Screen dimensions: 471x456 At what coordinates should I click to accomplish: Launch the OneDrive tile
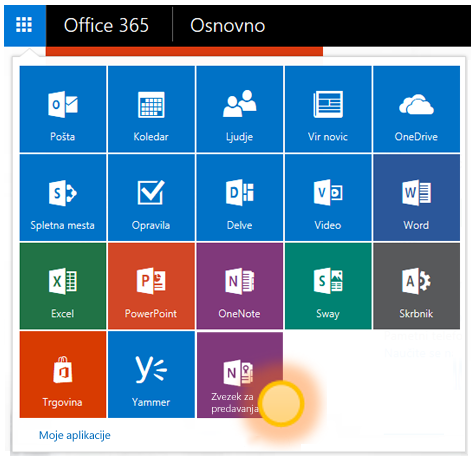(416, 109)
